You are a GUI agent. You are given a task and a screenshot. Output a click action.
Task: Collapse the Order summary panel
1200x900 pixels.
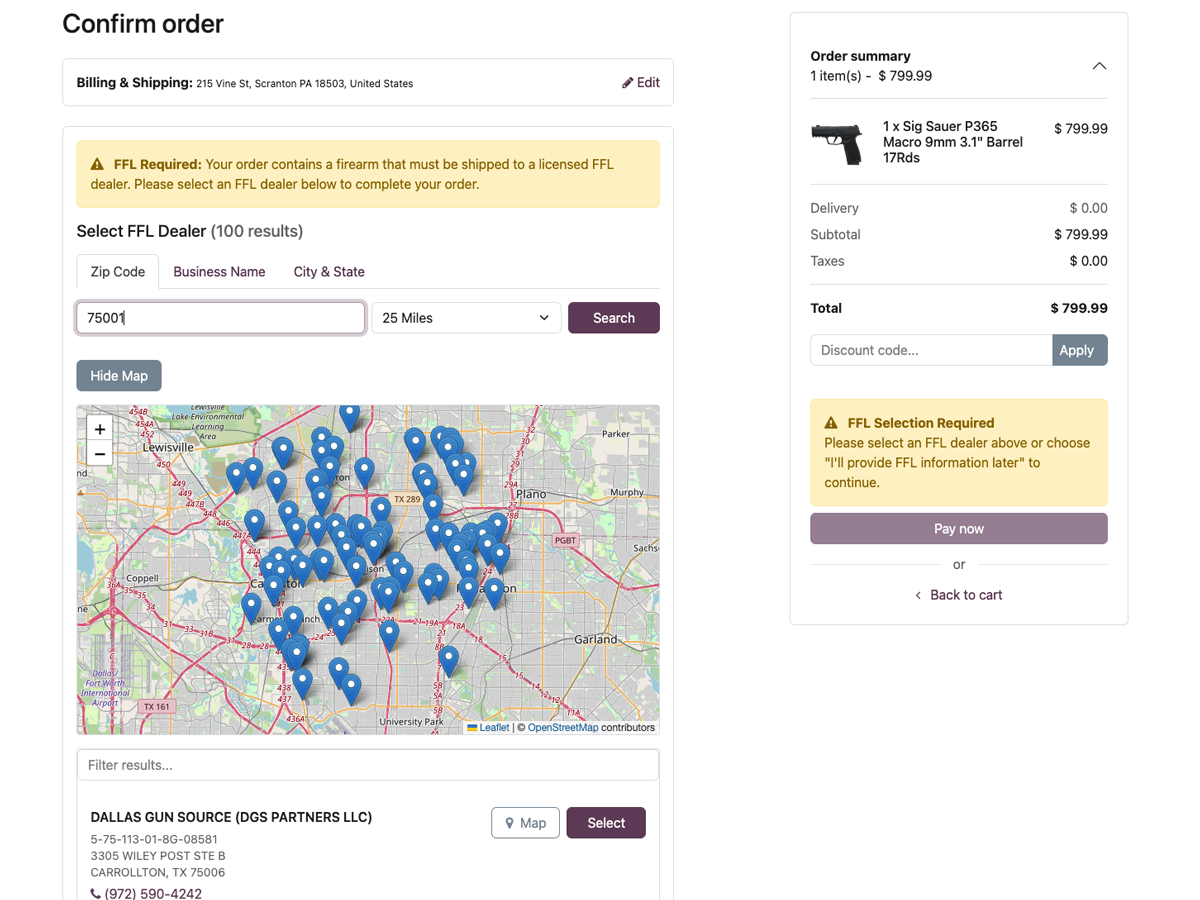1099,65
